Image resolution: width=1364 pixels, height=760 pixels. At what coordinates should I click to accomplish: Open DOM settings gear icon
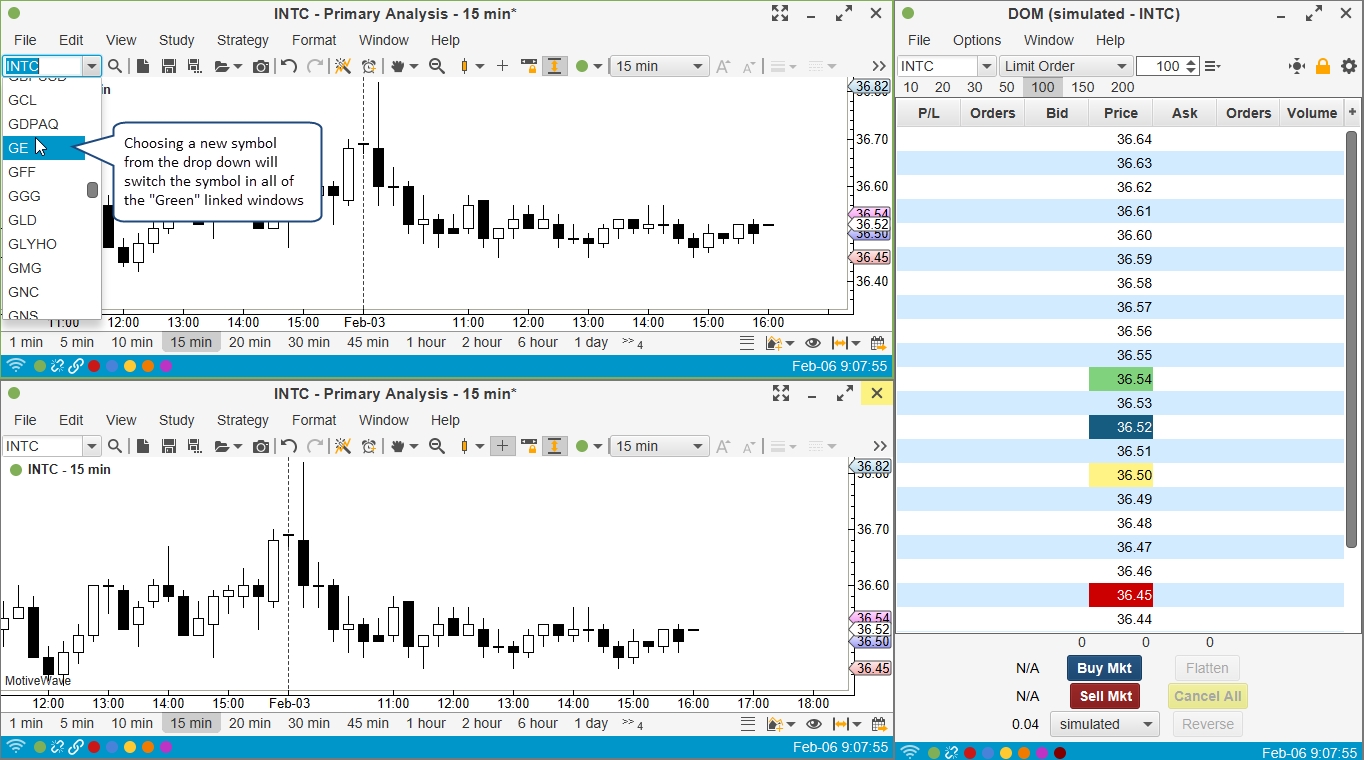point(1349,66)
